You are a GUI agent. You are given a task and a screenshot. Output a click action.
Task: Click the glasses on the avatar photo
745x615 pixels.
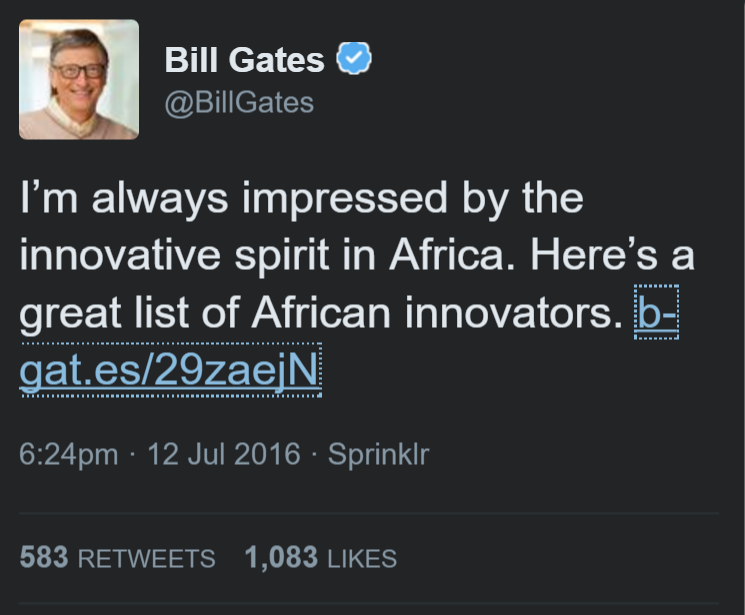click(78, 71)
